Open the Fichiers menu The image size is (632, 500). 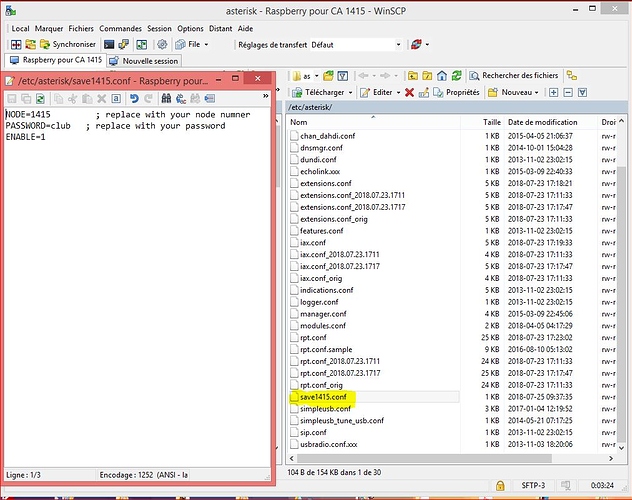(81, 29)
